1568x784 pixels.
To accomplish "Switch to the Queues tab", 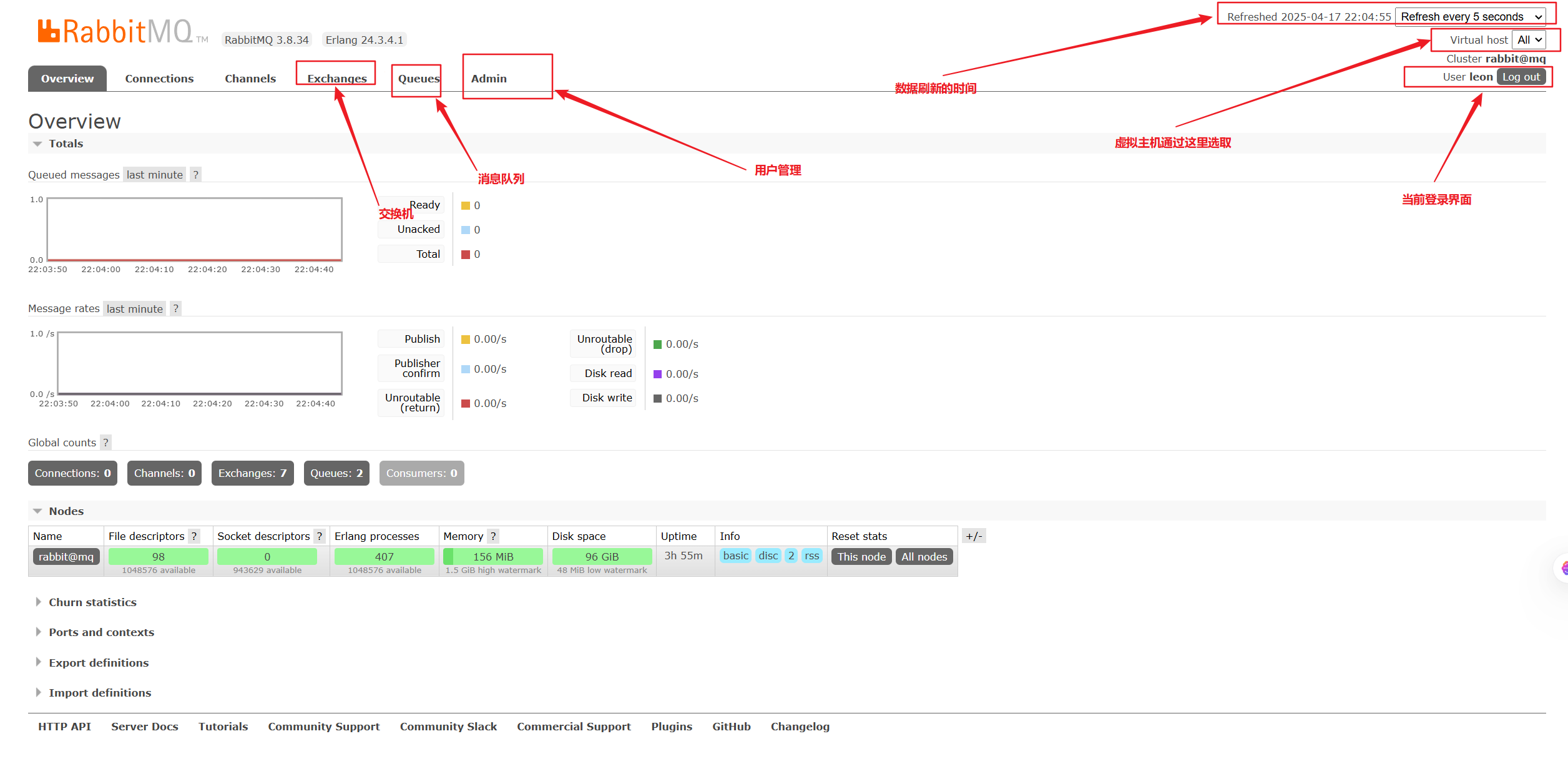I will pyautogui.click(x=418, y=79).
